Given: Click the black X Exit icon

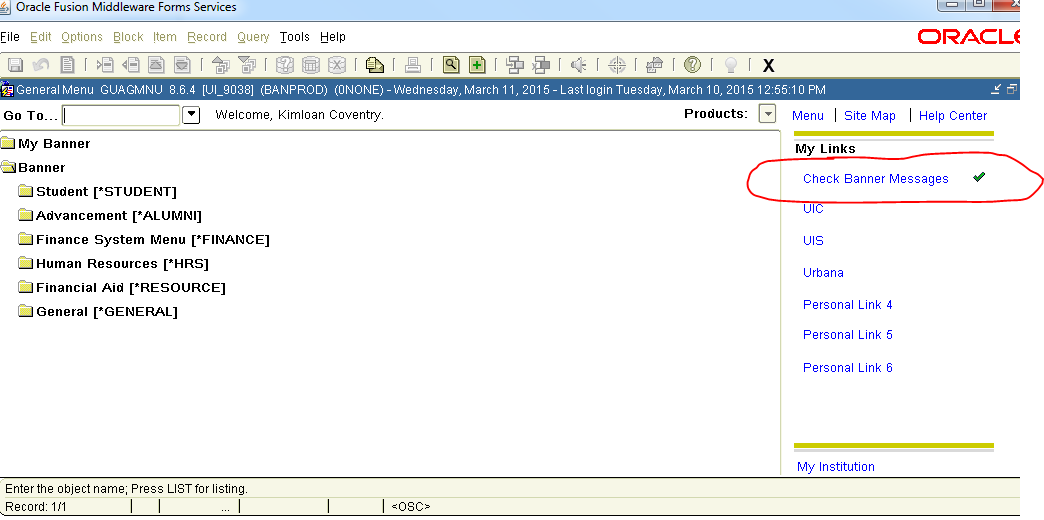Looking at the screenshot, I should pyautogui.click(x=768, y=65).
